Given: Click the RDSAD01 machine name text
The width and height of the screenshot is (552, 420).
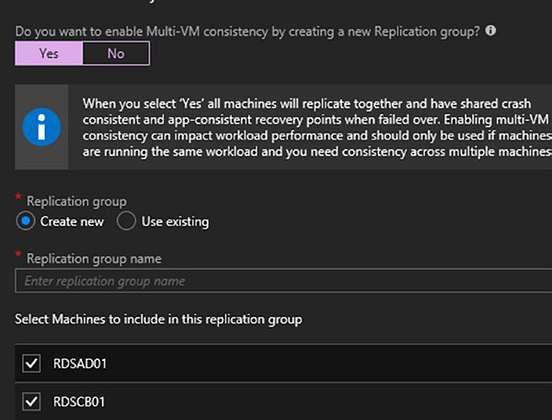Looking at the screenshot, I should tap(80, 364).
